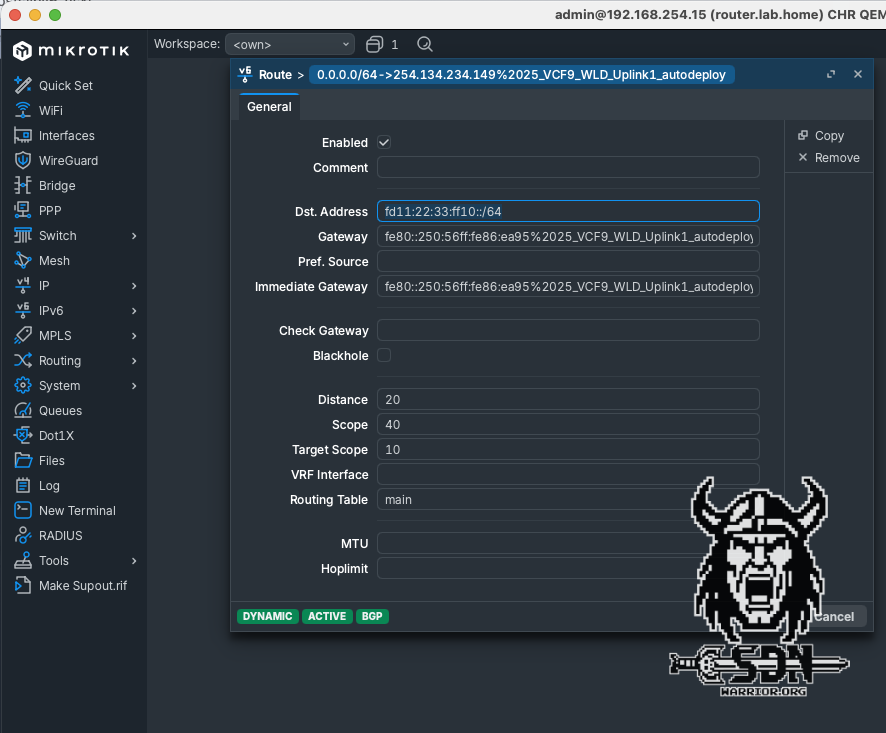
Task: Uncheck the Enabled checkbox
Action: [x=384, y=143]
